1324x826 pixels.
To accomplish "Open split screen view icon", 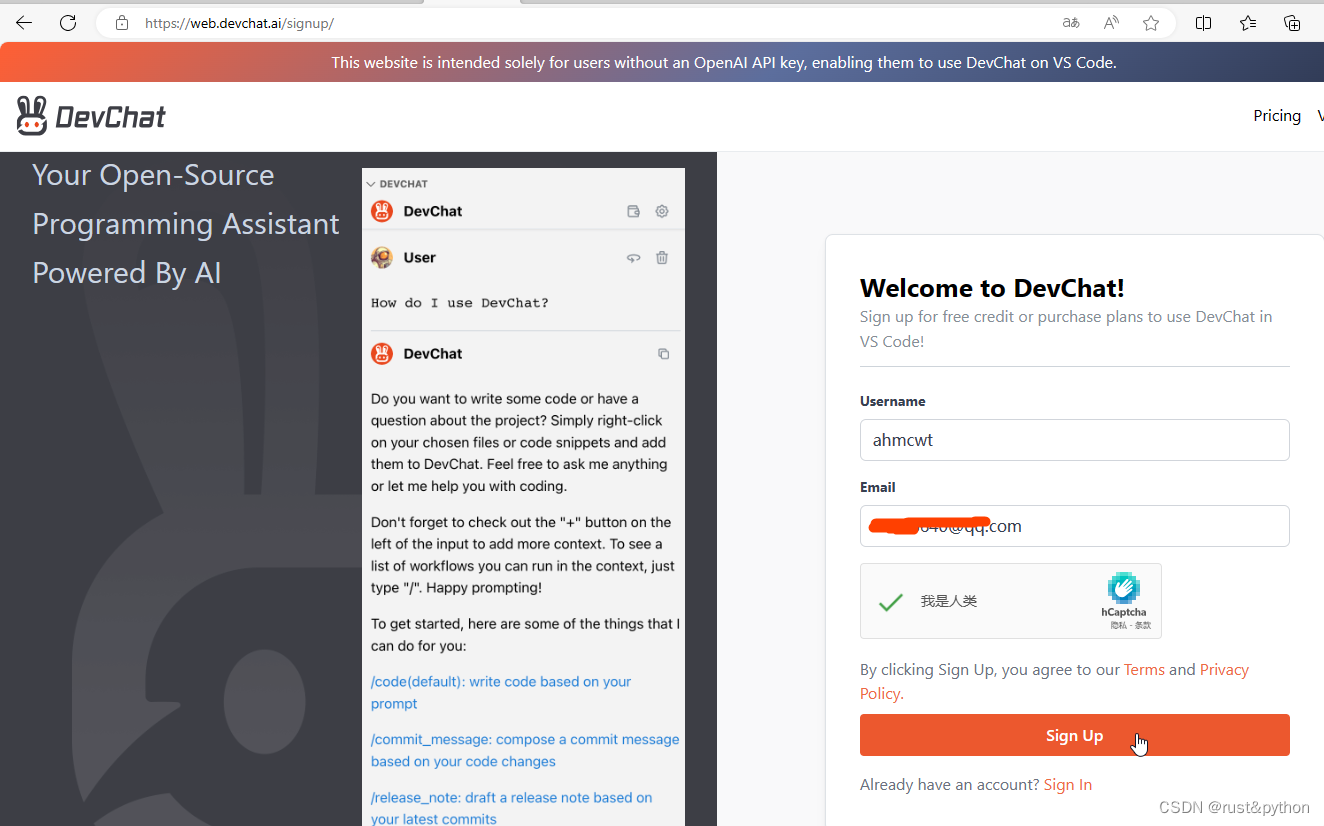I will [x=1204, y=23].
